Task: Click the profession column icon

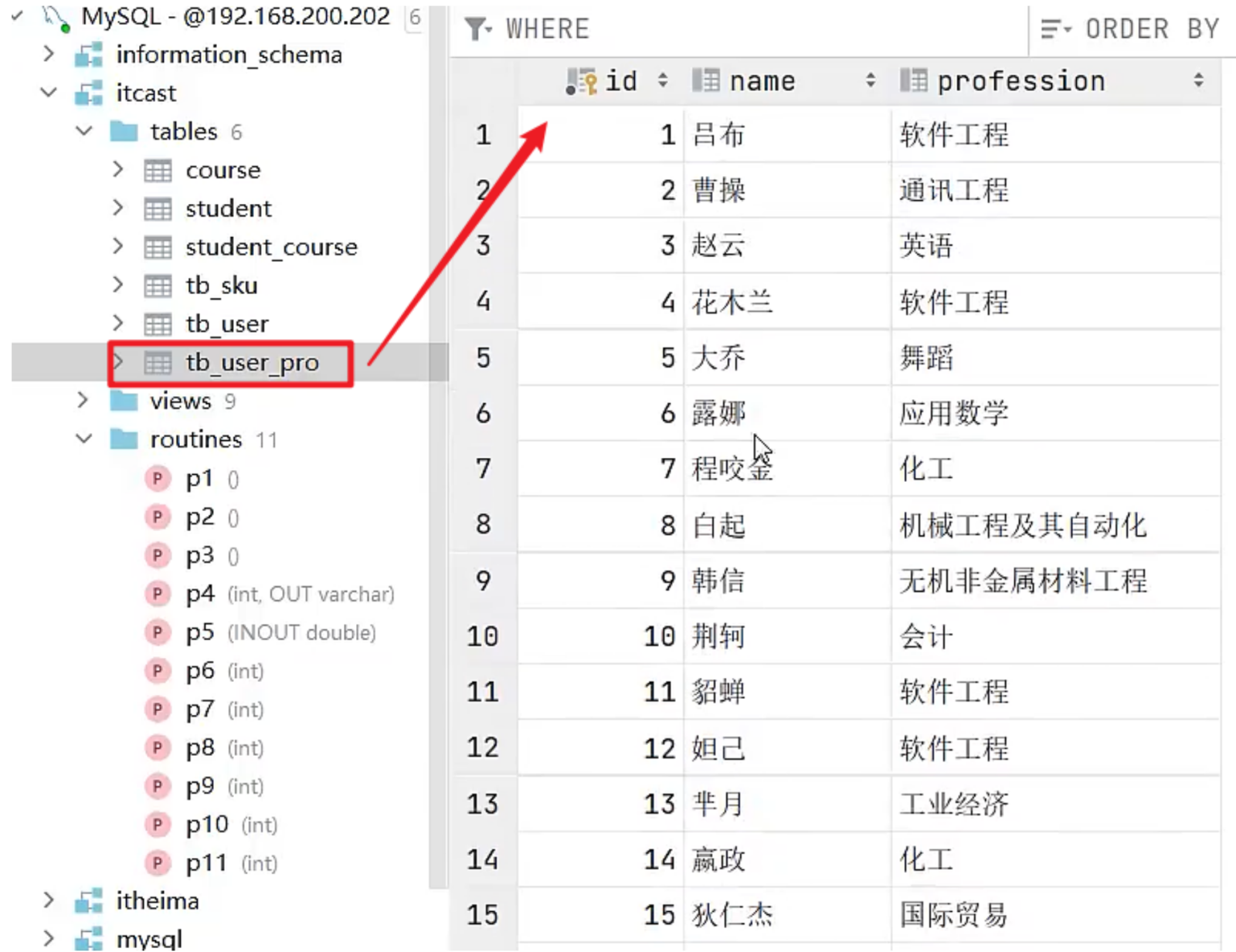Action: (914, 80)
